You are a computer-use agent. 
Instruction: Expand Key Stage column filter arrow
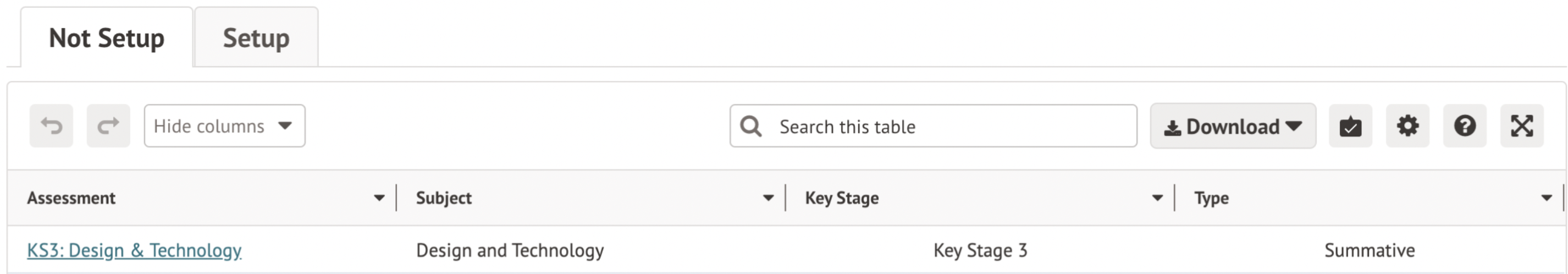[x=1157, y=198]
